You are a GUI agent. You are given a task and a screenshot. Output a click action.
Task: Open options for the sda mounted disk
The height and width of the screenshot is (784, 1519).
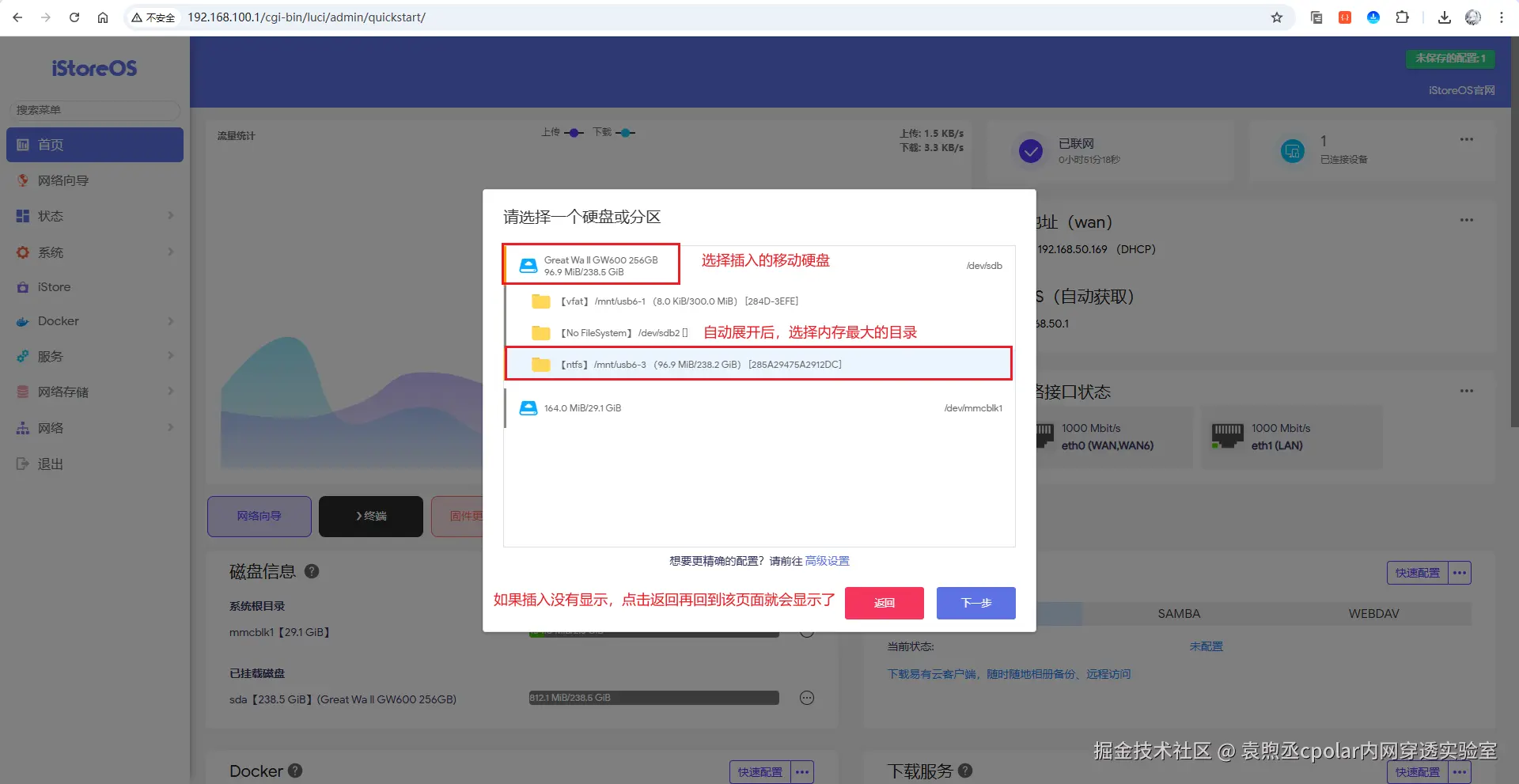[807, 698]
